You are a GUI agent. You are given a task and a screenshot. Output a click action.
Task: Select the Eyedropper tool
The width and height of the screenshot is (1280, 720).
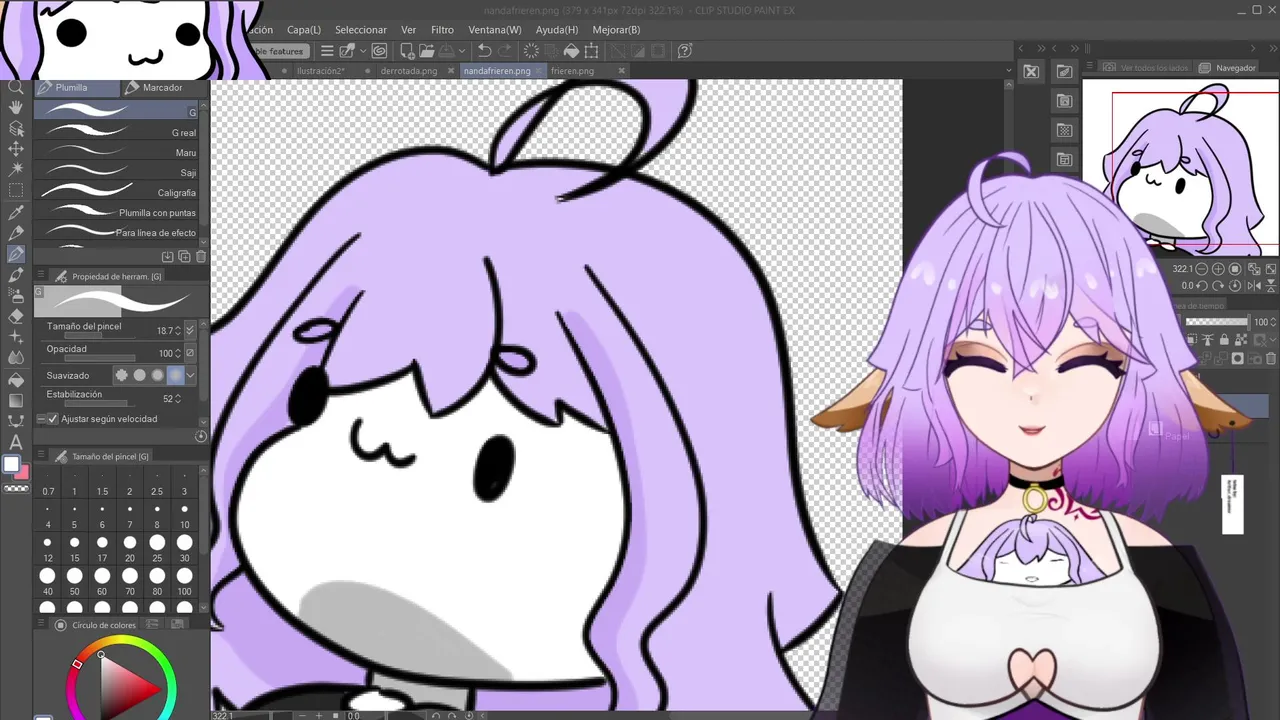[16, 212]
